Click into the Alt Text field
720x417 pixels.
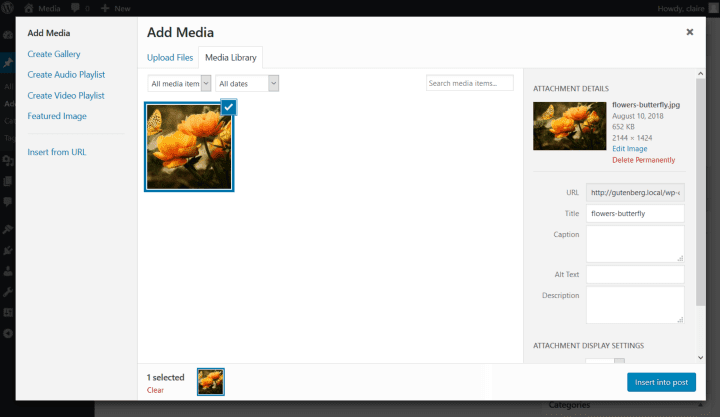click(635, 275)
